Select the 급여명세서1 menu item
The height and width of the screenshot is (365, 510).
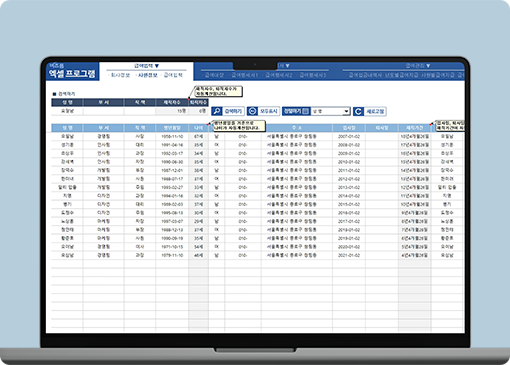click(245, 75)
